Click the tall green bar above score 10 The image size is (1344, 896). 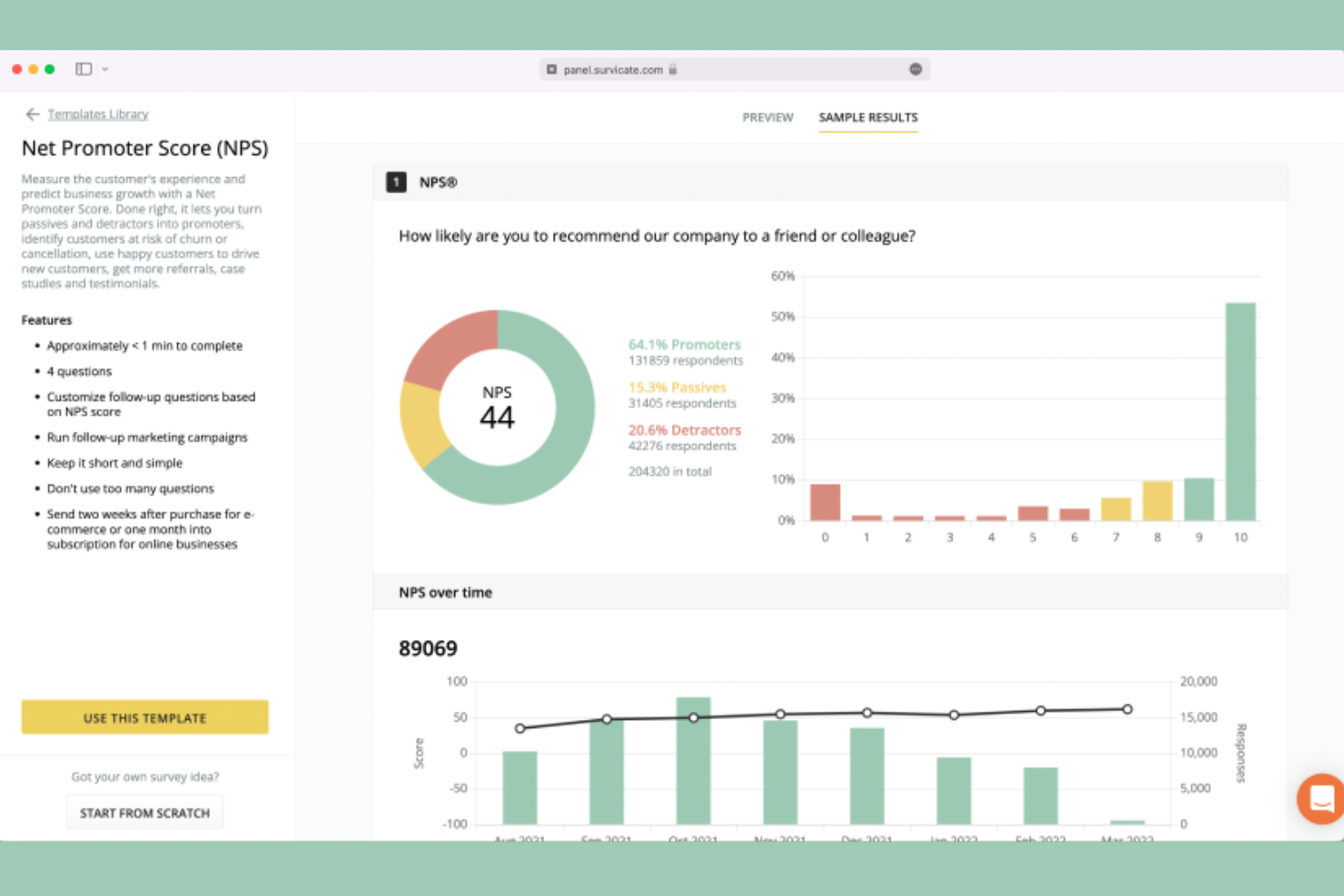(x=1240, y=409)
